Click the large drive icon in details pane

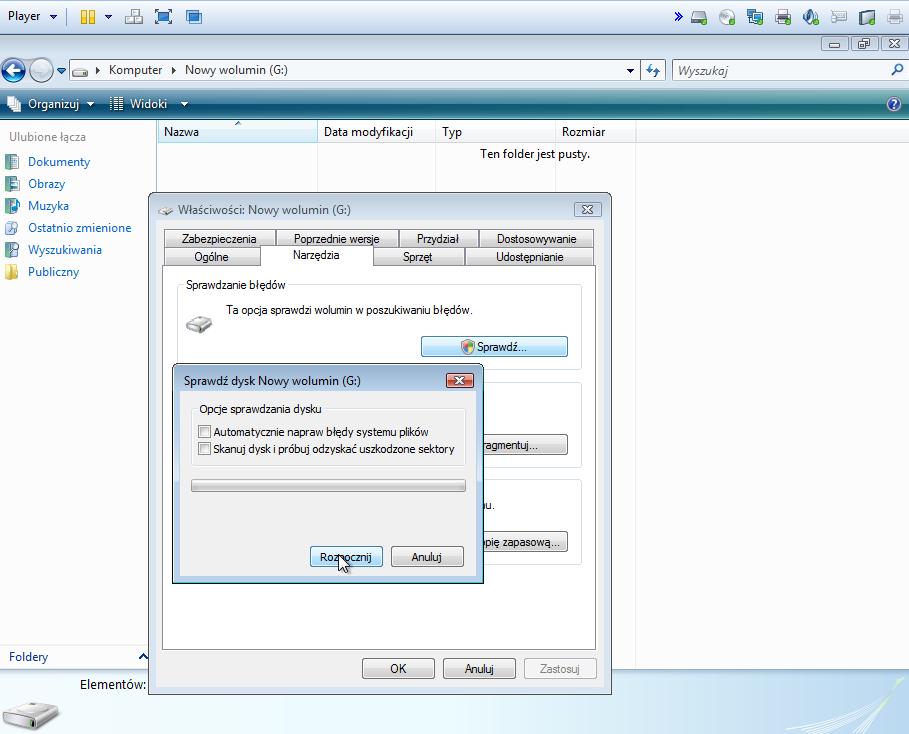[x=31, y=714]
